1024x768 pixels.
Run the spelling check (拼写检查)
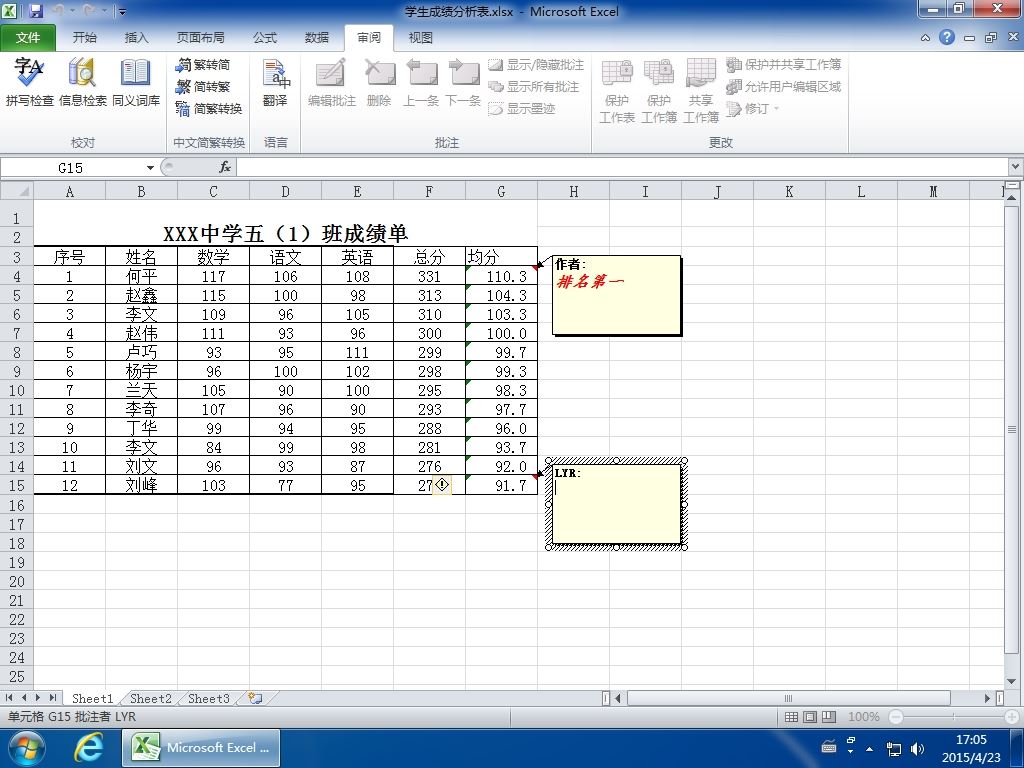[29, 82]
